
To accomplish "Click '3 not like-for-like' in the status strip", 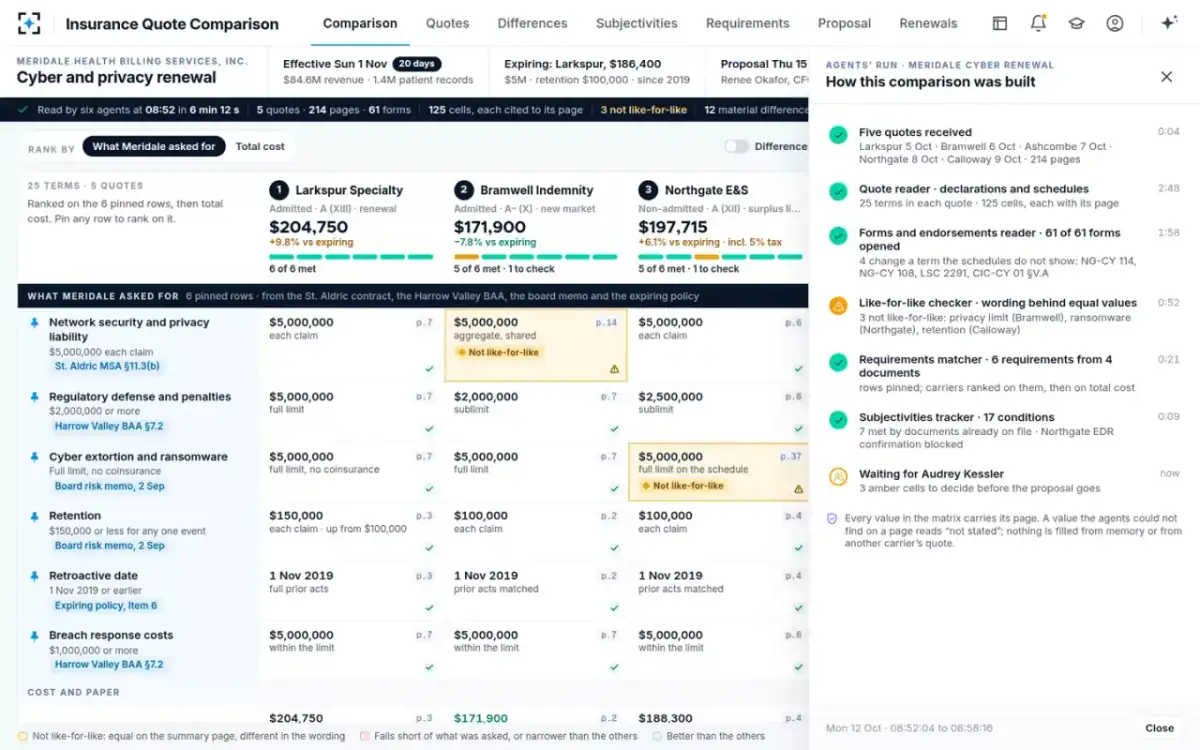I will click(x=642, y=110).
